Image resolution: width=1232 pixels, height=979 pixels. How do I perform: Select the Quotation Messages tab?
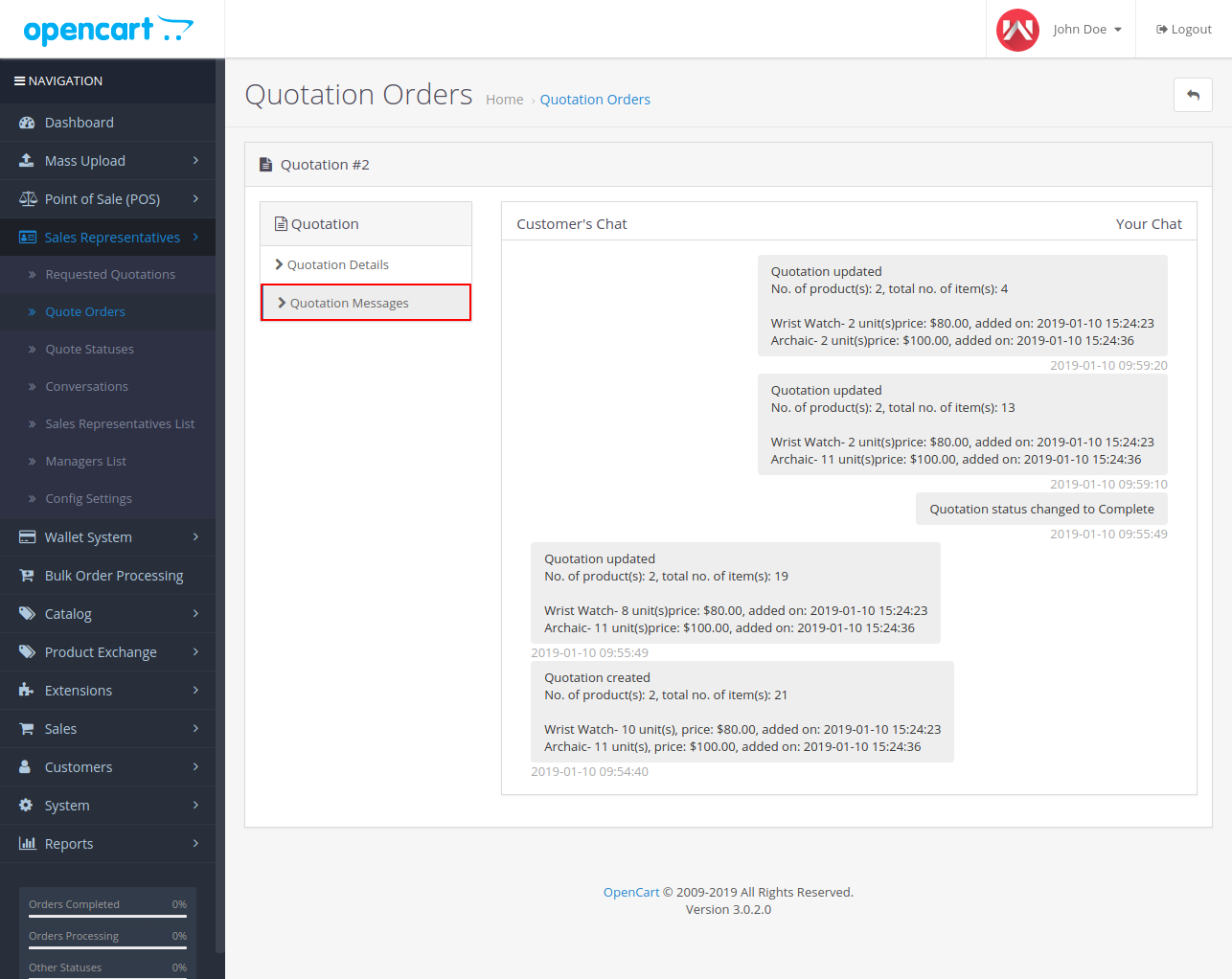[x=349, y=304]
